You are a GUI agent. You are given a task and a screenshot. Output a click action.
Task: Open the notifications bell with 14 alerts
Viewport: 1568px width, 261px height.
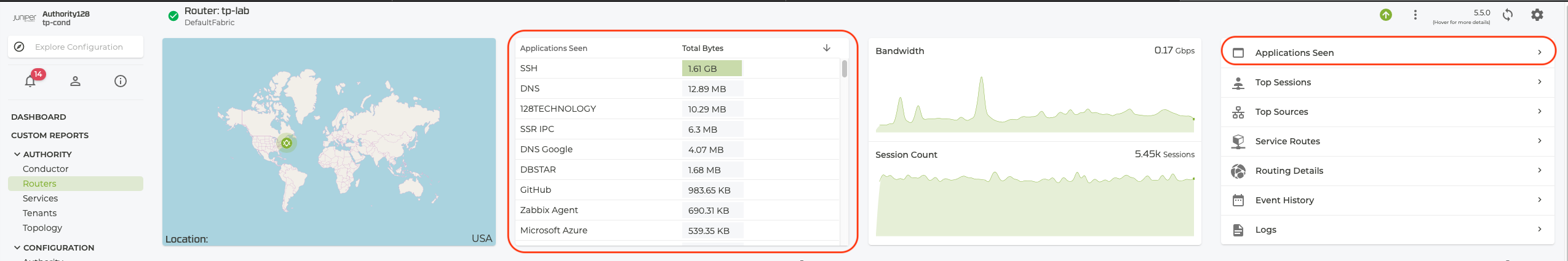(31, 80)
